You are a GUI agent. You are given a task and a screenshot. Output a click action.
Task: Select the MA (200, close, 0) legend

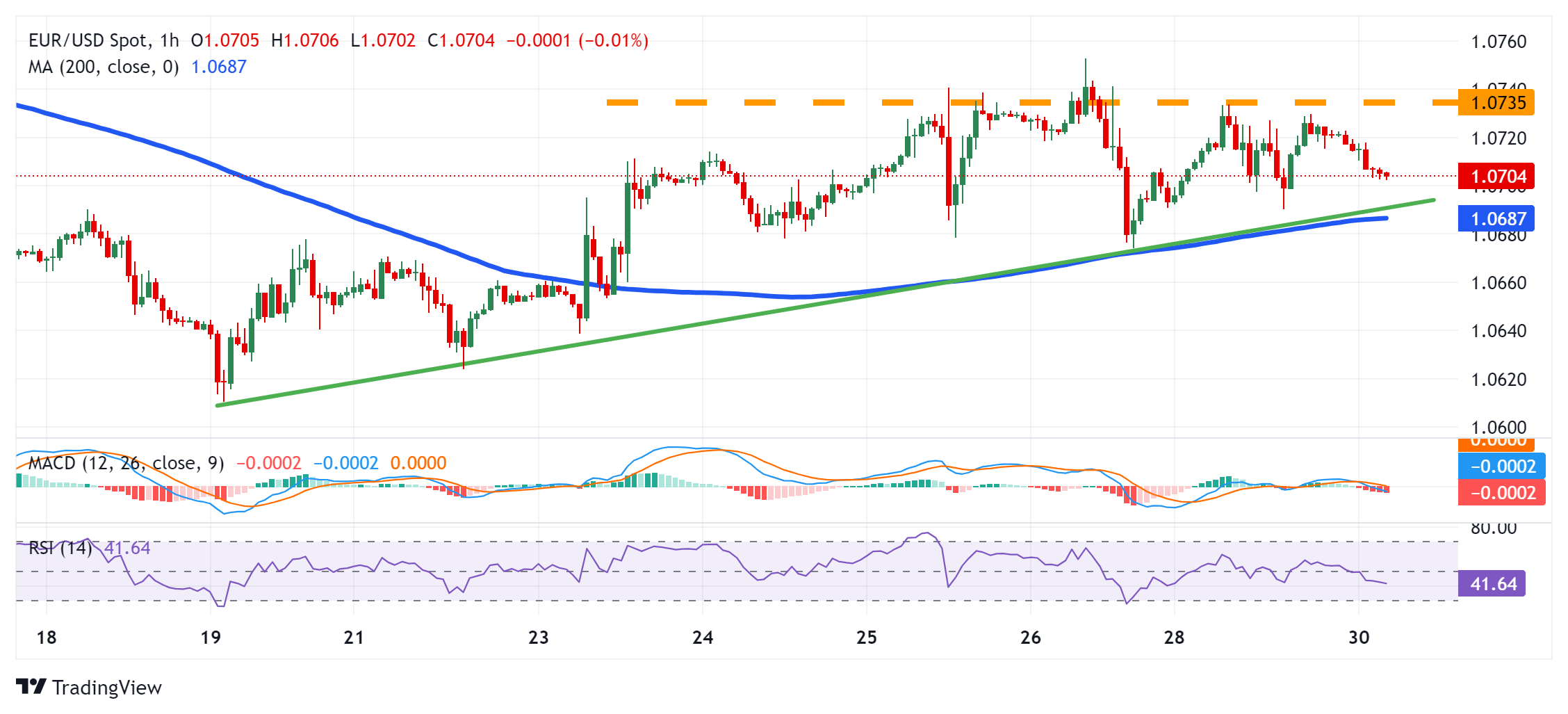103,67
